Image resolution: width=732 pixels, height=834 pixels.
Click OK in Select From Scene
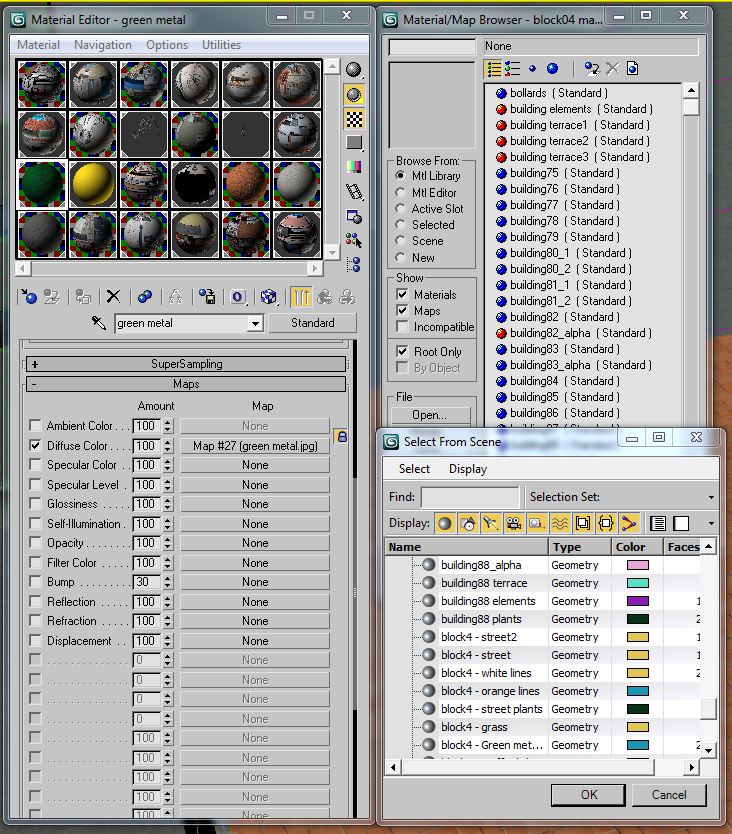(588, 795)
